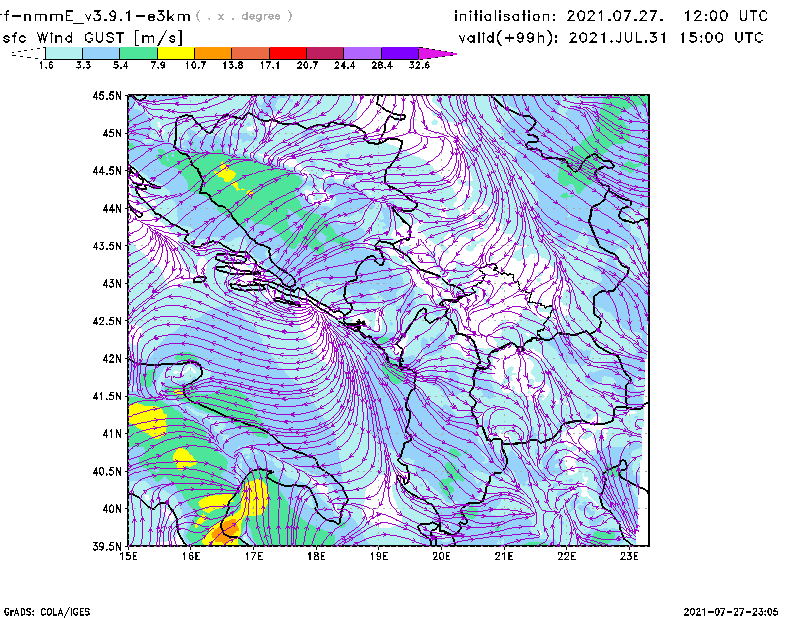Click the '45N' latitude label
The image size is (800, 618).
click(x=112, y=133)
